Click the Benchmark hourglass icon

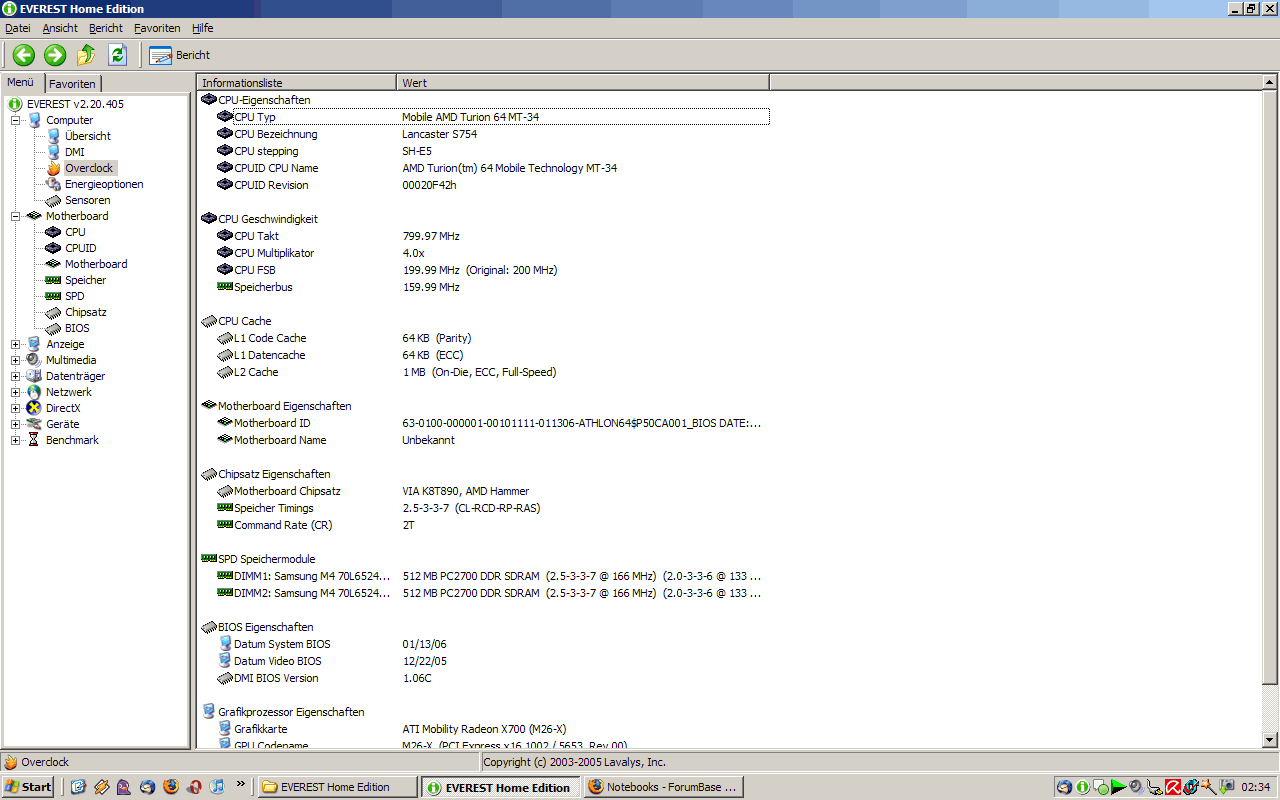coord(34,440)
